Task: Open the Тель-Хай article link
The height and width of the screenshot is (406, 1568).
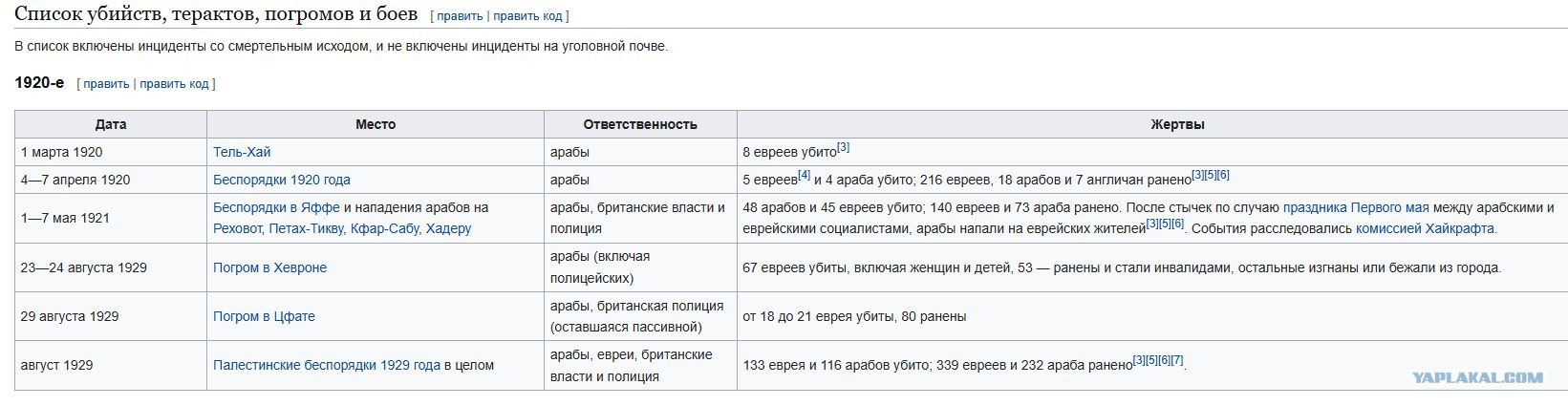Action: [x=242, y=152]
